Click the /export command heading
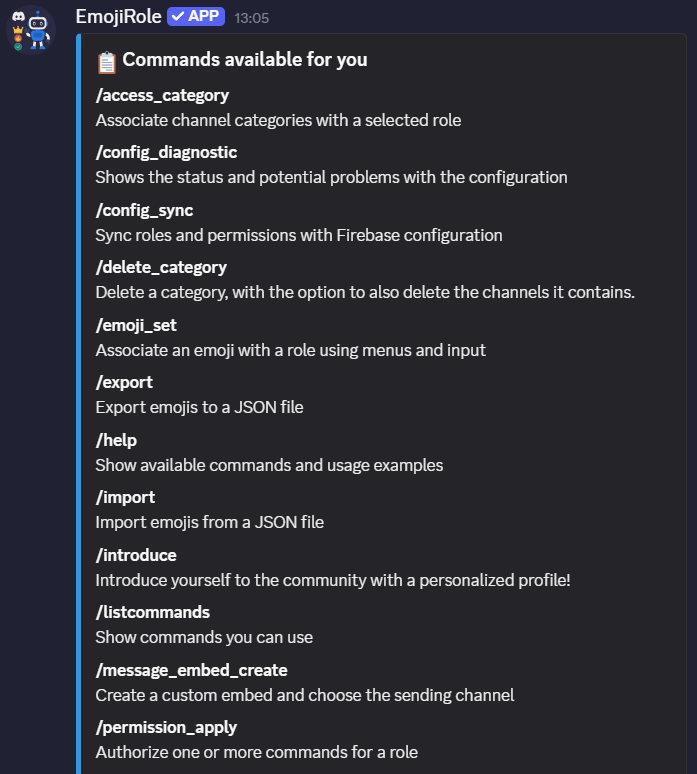 click(x=124, y=382)
